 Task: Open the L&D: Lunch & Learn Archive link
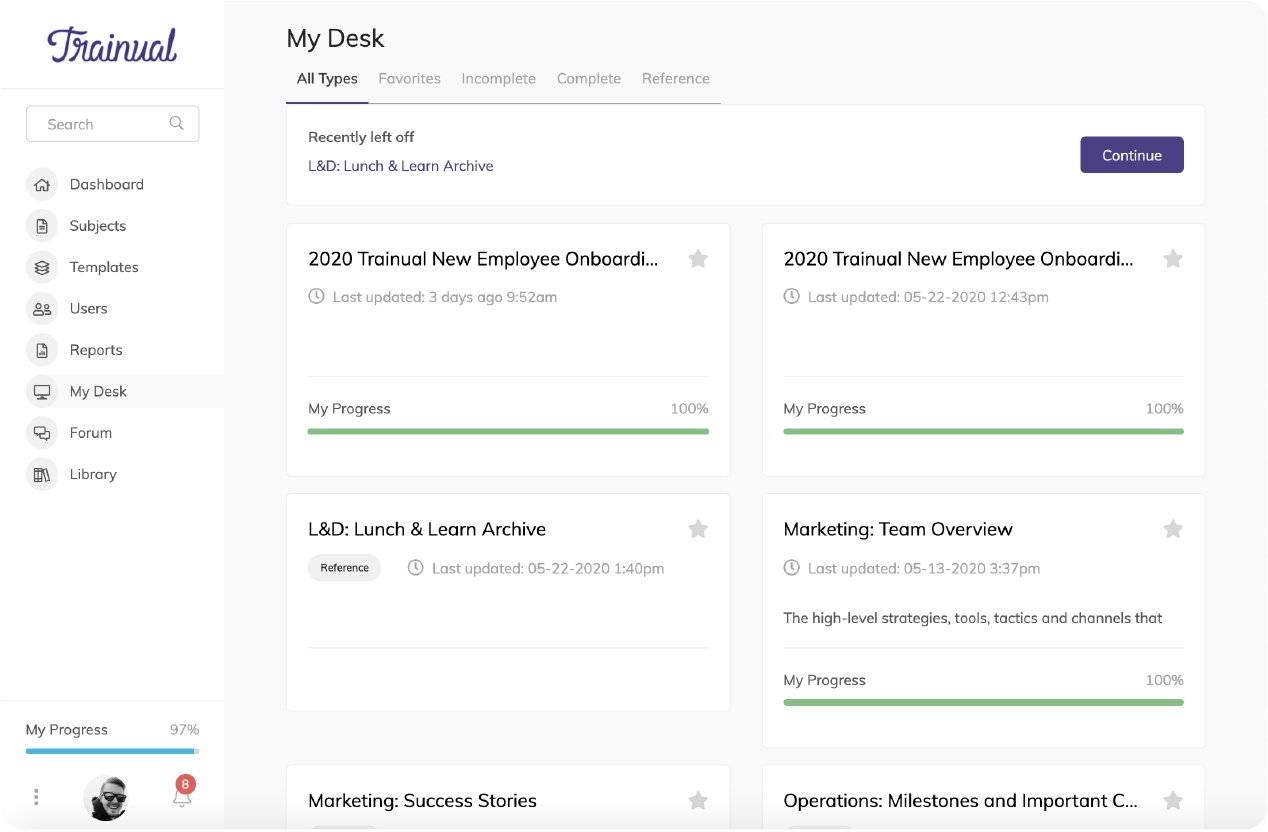400,166
